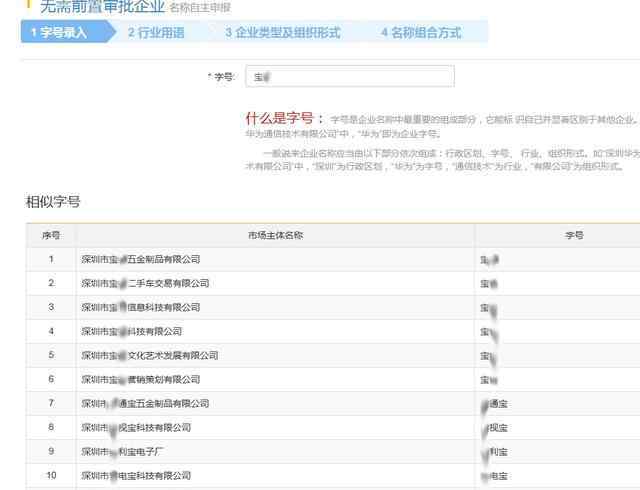Switch to step 4 名称组合方式
This screenshot has height=490, width=640.
click(420, 32)
